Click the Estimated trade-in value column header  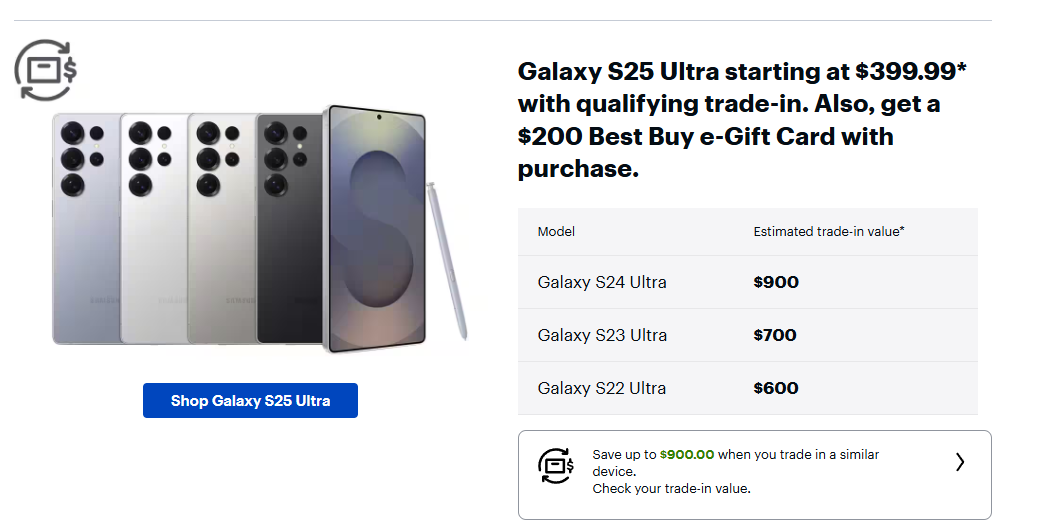coord(829,232)
